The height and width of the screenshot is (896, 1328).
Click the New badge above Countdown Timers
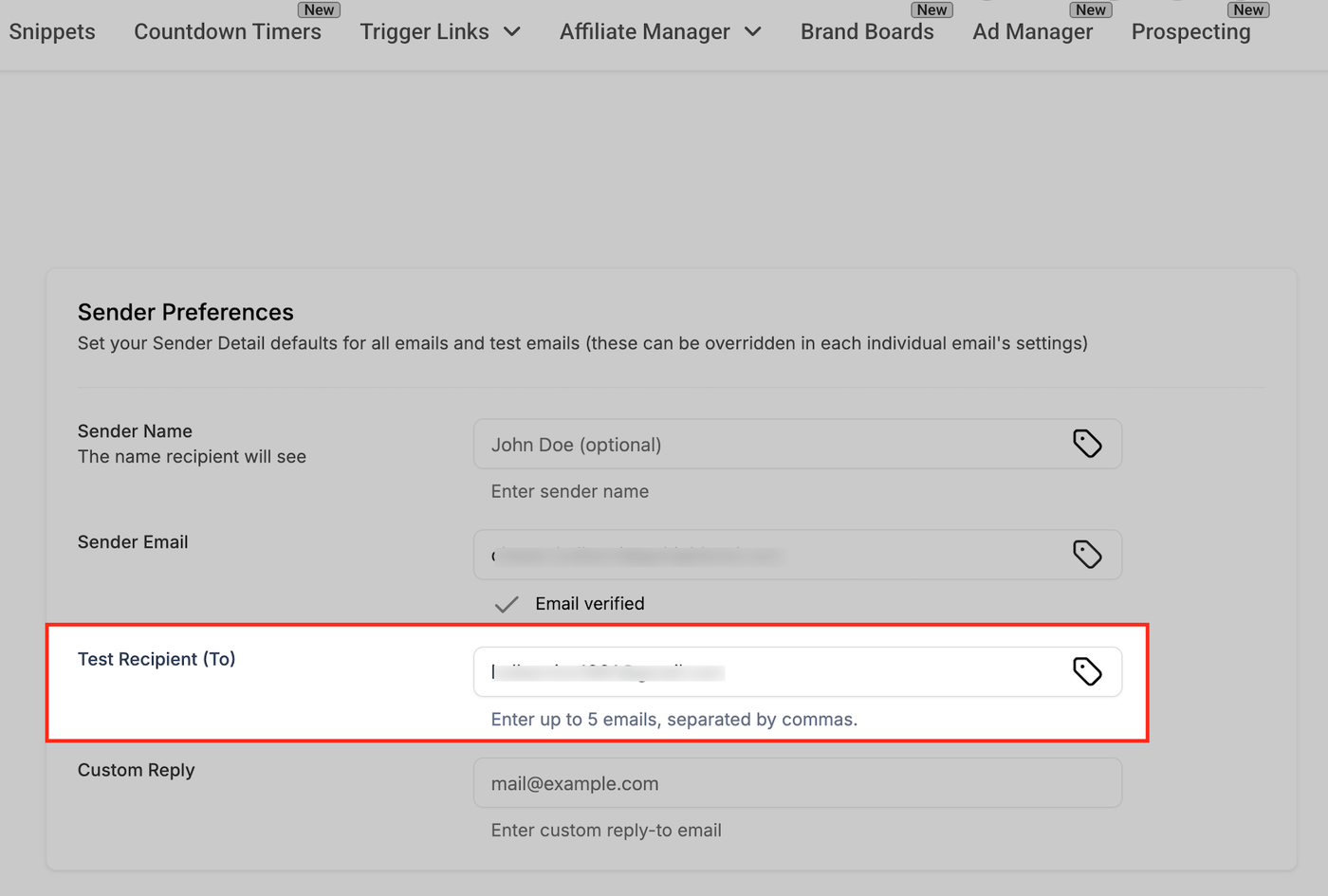coord(319,9)
